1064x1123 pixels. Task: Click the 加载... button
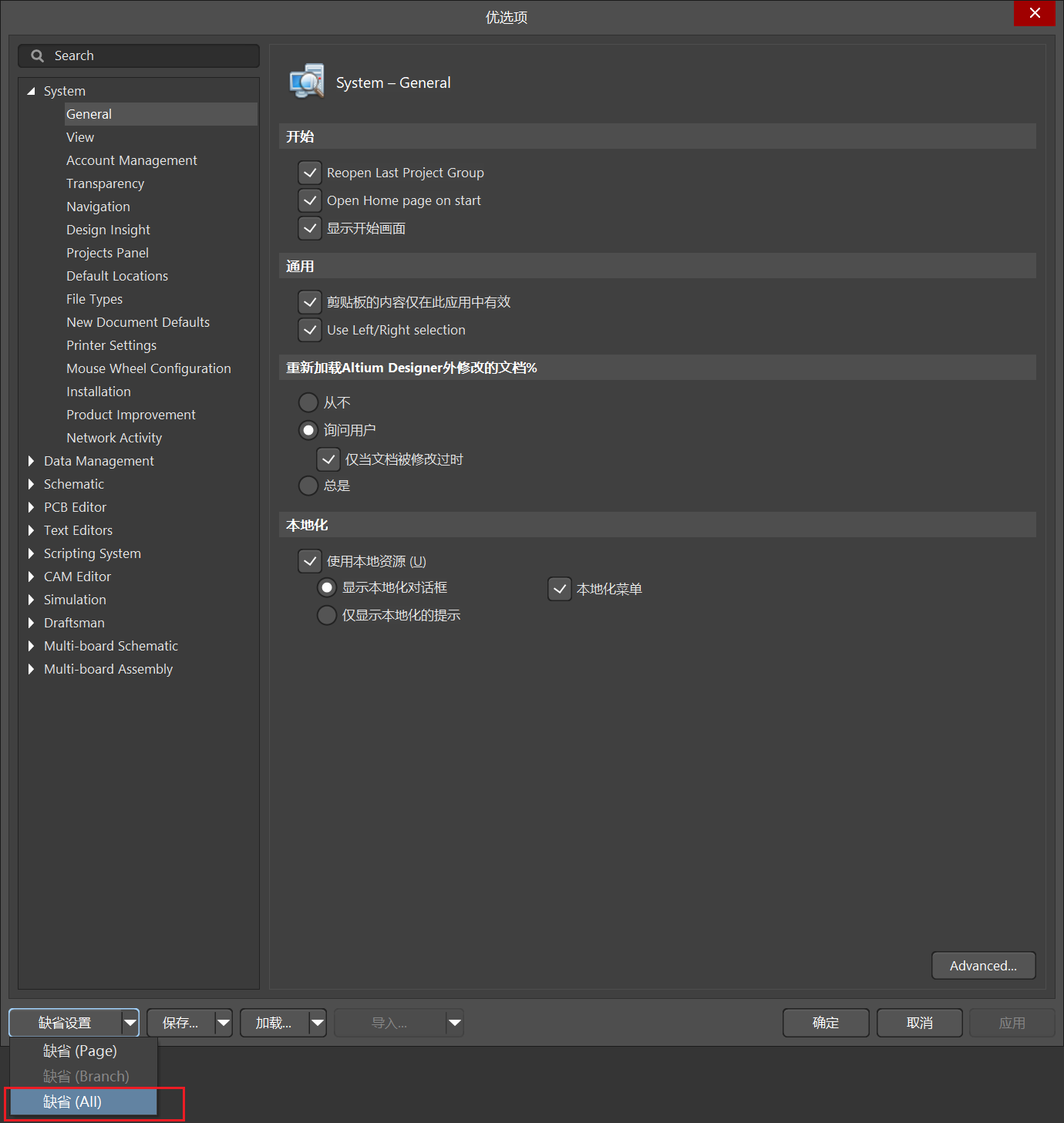point(274,1023)
